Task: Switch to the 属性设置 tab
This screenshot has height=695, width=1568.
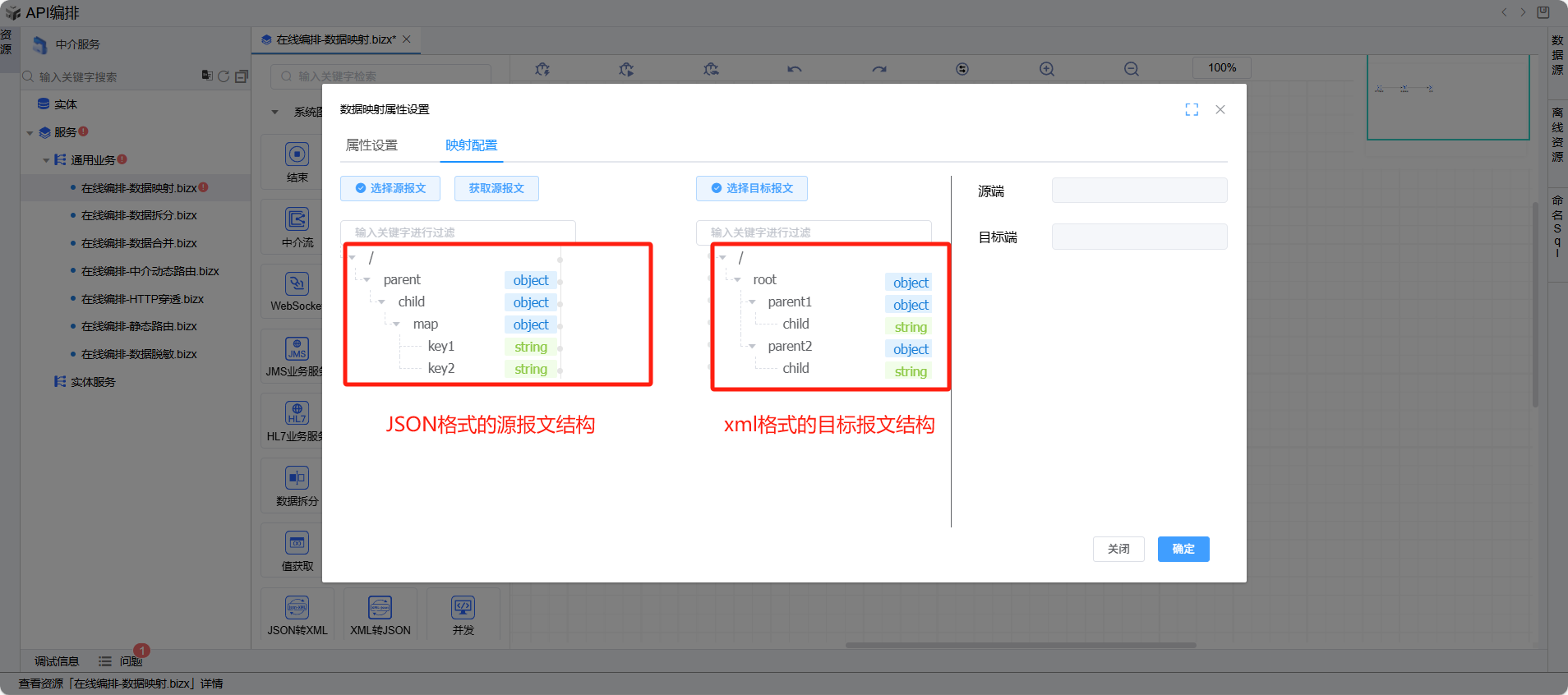Action: click(371, 145)
